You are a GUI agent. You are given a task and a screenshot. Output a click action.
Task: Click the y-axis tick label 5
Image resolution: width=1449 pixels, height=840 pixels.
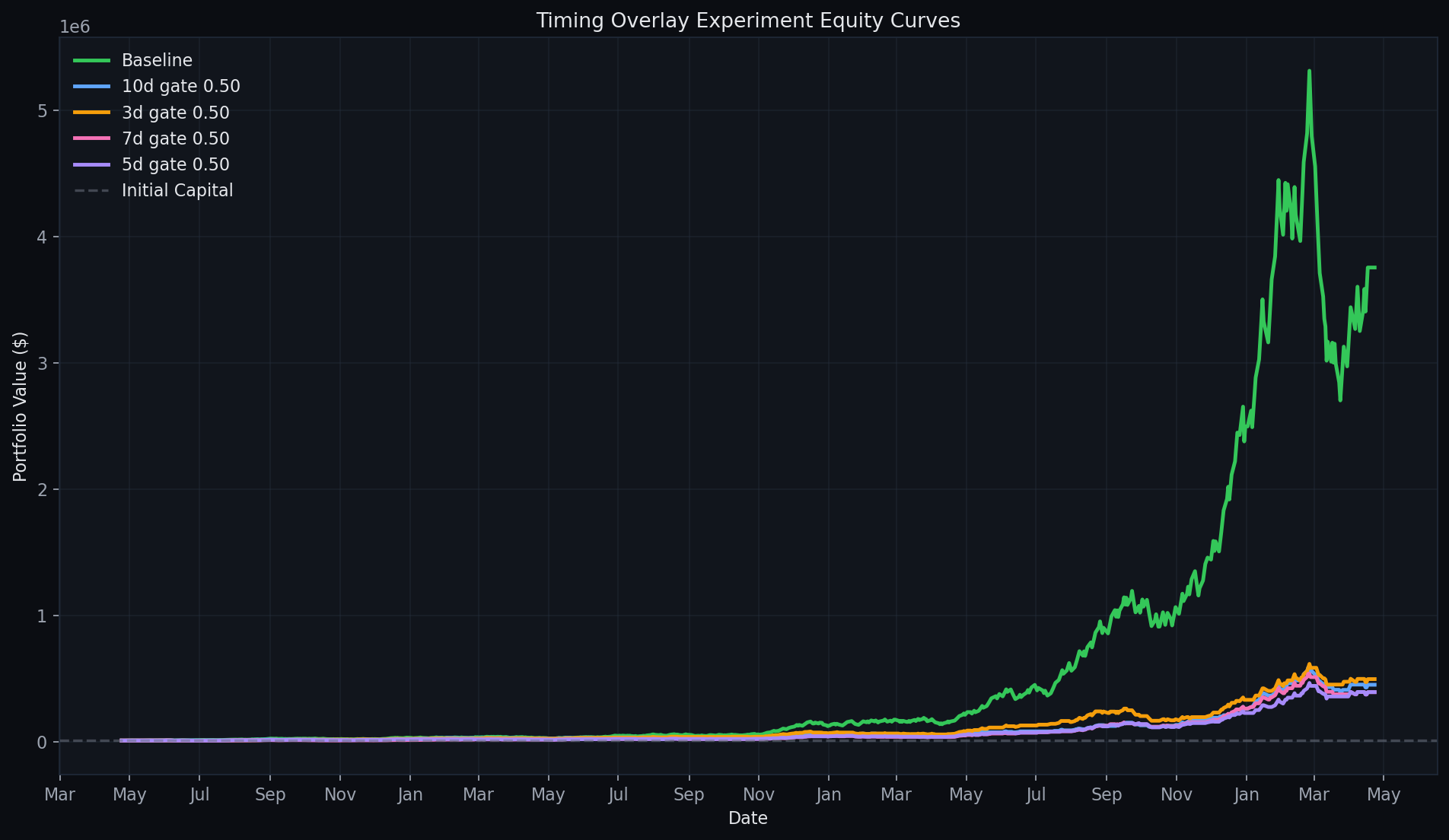[42, 111]
